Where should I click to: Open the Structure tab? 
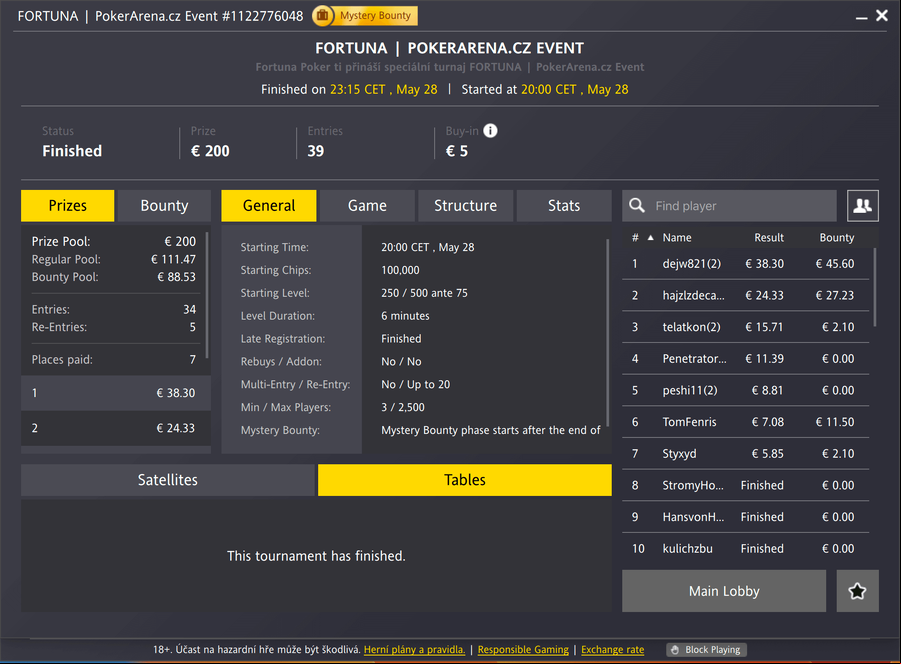tap(465, 206)
